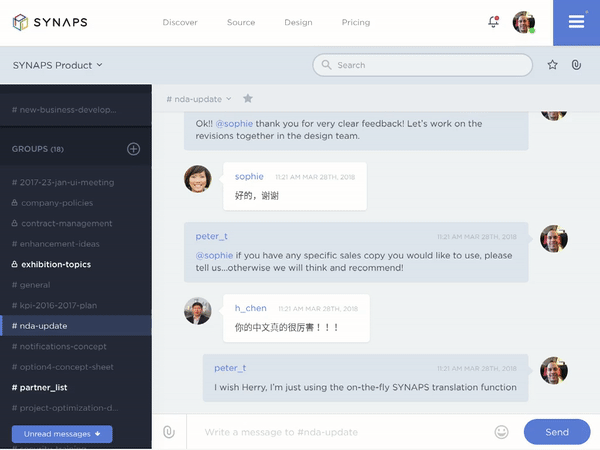Click into the Search field
This screenshot has width=600, height=450.
(x=422, y=65)
